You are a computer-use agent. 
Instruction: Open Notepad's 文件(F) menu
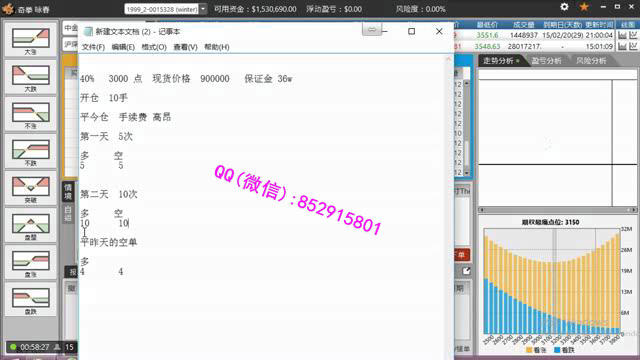coord(93,47)
